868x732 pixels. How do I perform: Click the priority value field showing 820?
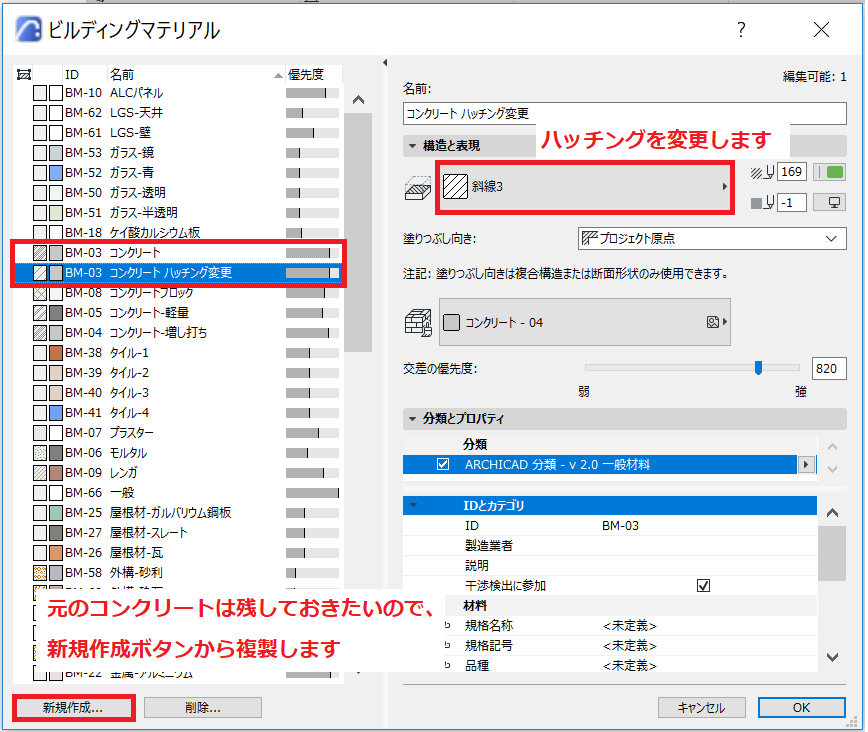coord(829,369)
